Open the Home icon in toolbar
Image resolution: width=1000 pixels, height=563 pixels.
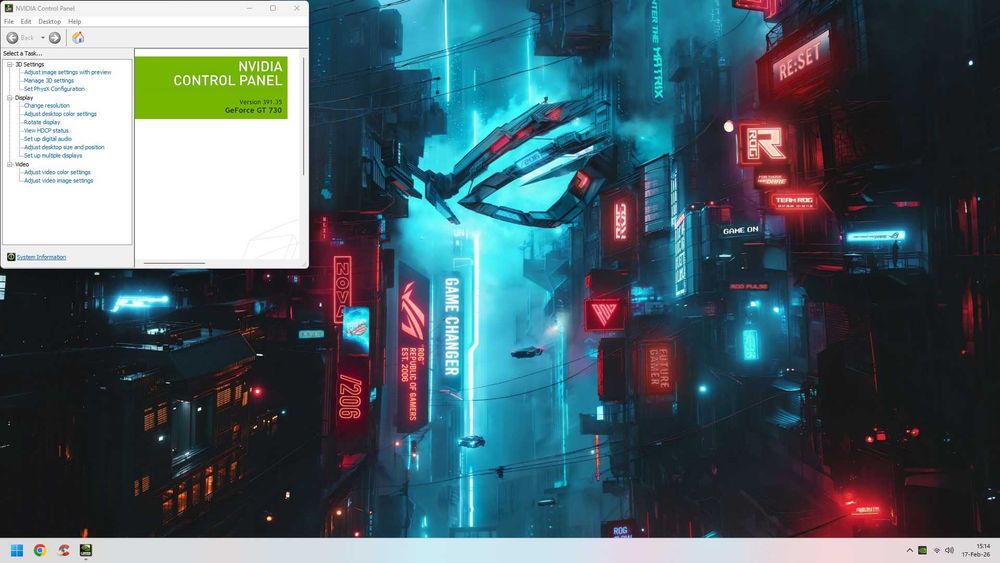pyautogui.click(x=78, y=38)
